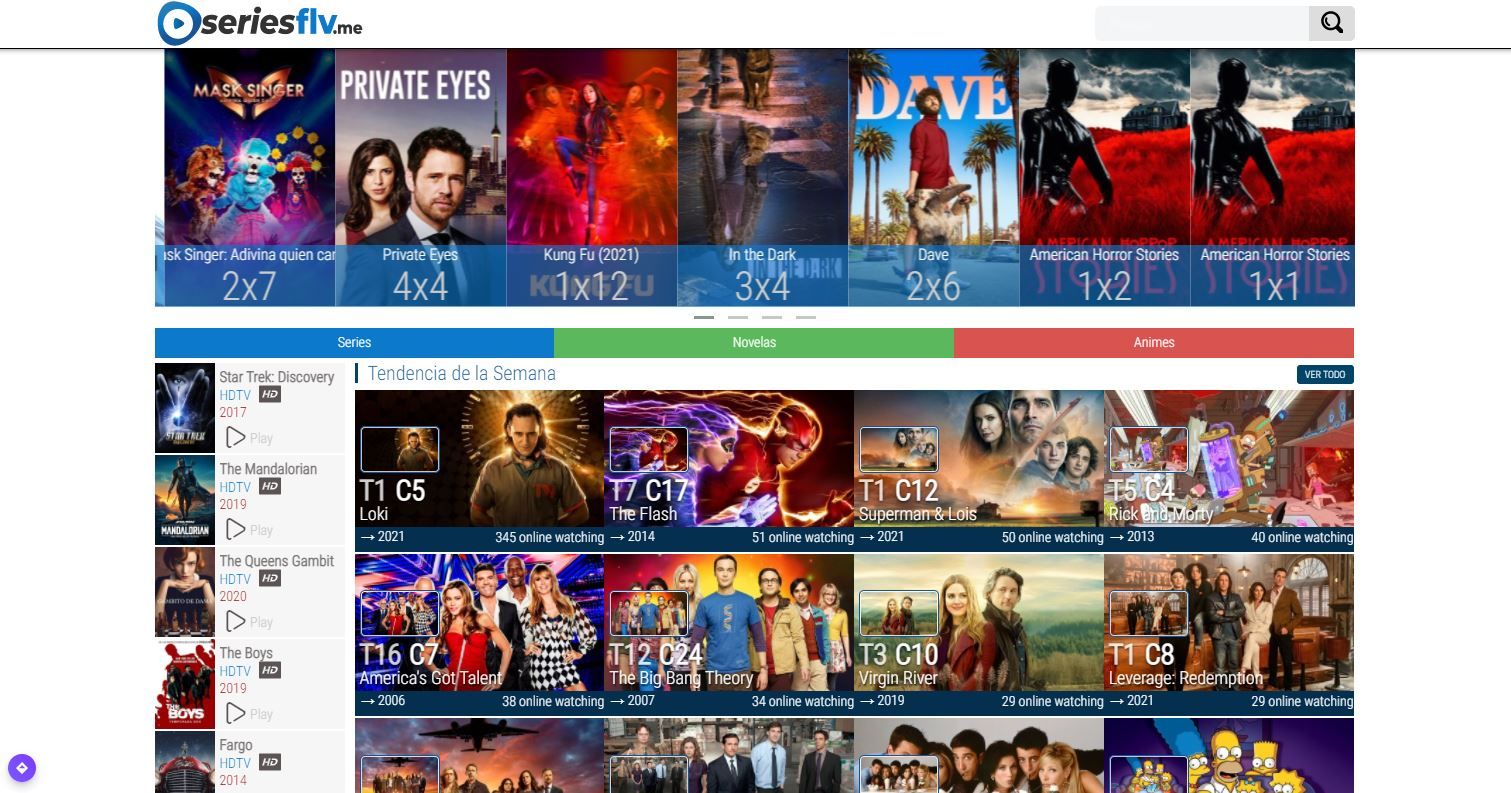Open Private Eyes 4x4 carousel poster
Viewport: 1511px width, 793px height.
point(420,178)
